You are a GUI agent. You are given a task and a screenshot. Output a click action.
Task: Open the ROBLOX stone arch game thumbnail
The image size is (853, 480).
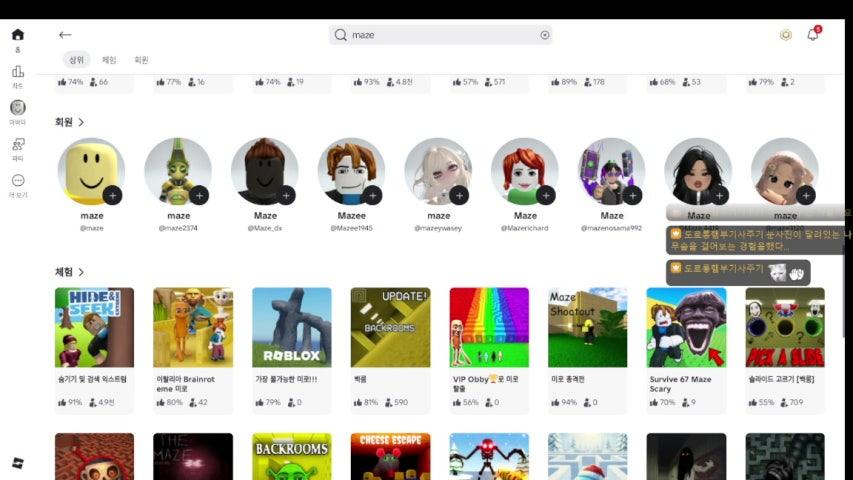292,327
